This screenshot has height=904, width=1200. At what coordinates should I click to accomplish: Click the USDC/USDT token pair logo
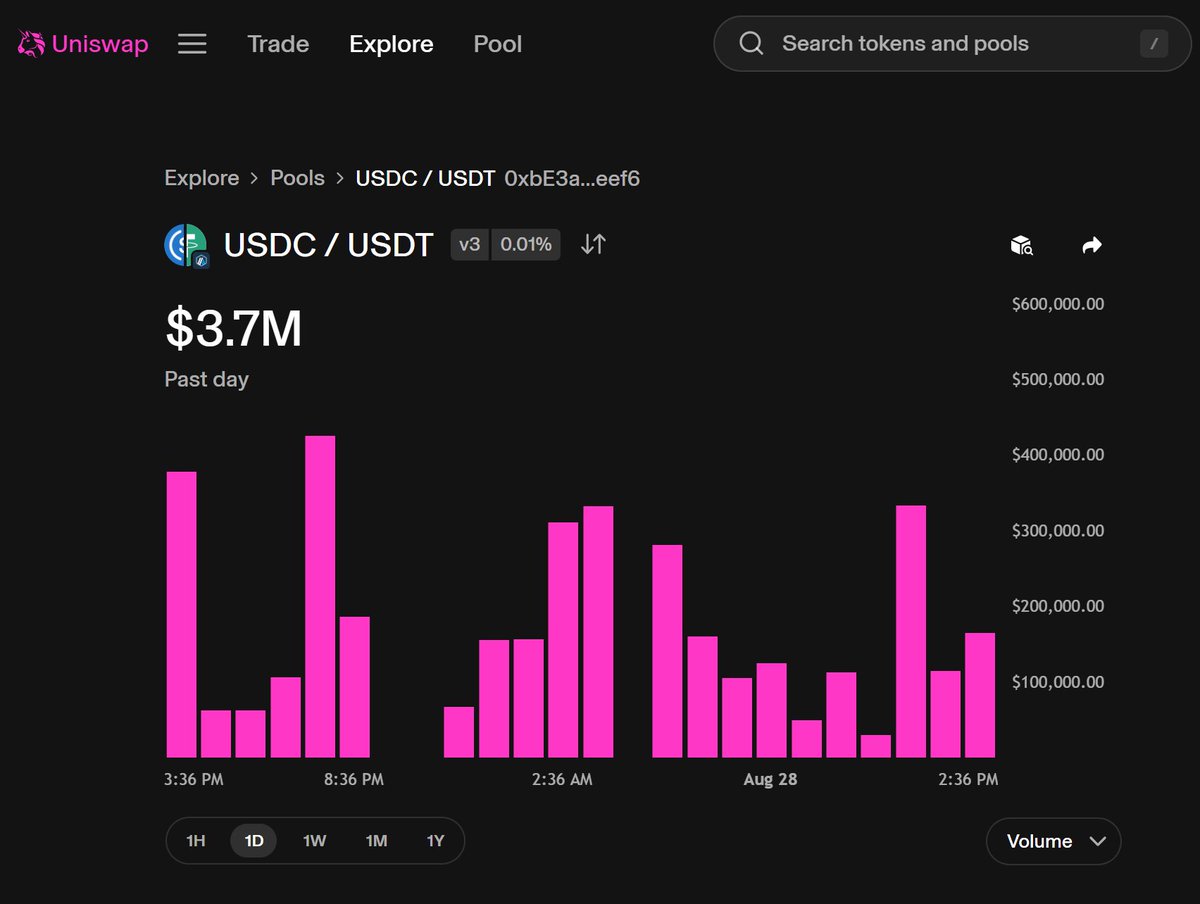(186, 245)
